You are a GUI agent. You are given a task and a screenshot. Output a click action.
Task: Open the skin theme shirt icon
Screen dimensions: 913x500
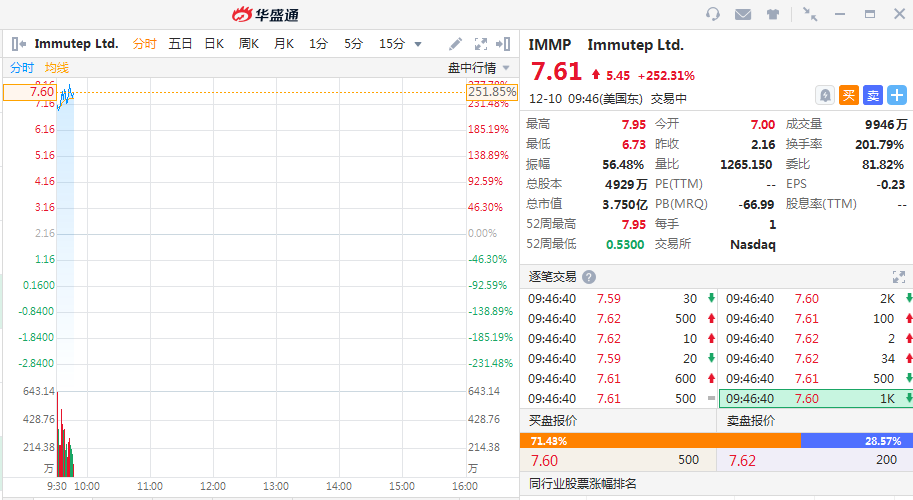click(x=772, y=14)
